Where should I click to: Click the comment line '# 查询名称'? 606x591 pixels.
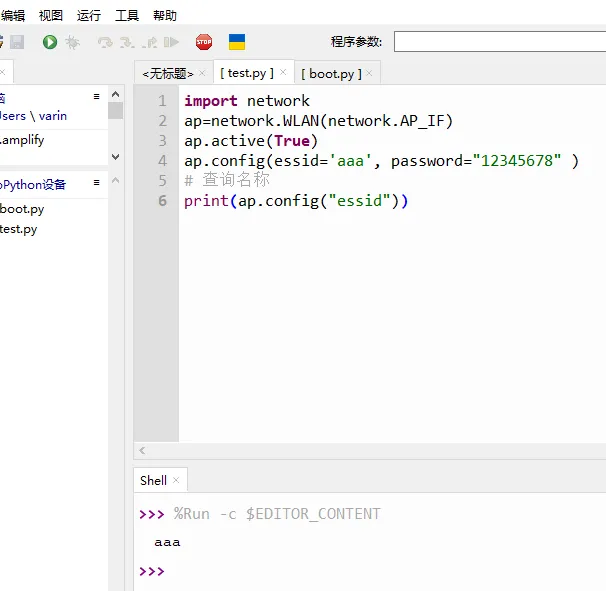coord(227,180)
